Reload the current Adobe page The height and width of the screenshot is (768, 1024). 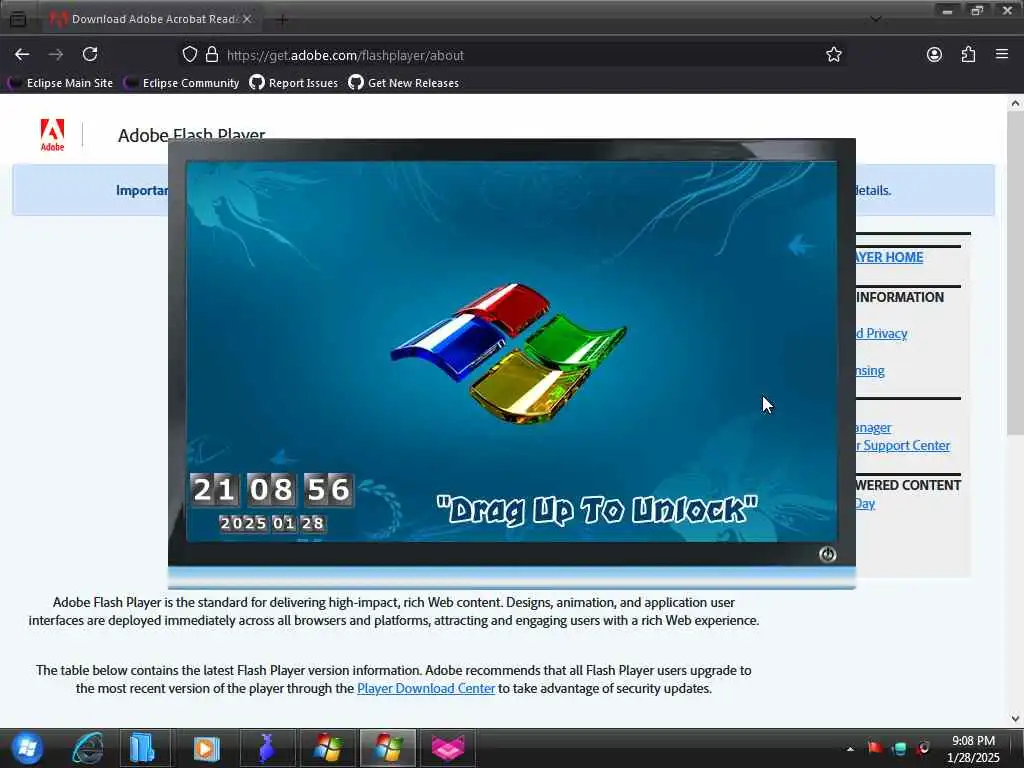[90, 54]
